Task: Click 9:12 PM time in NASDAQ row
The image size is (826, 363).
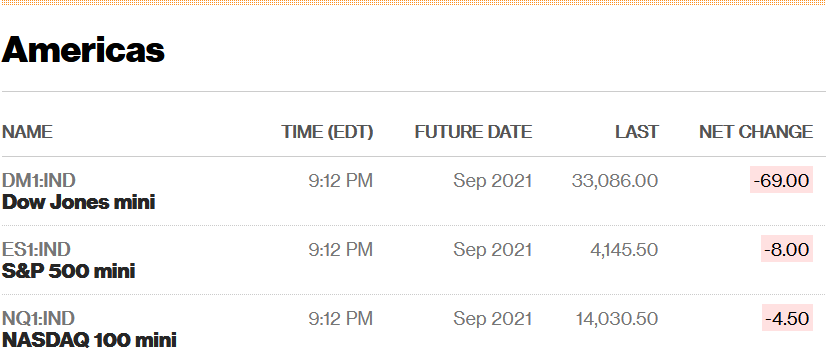Action: click(341, 319)
